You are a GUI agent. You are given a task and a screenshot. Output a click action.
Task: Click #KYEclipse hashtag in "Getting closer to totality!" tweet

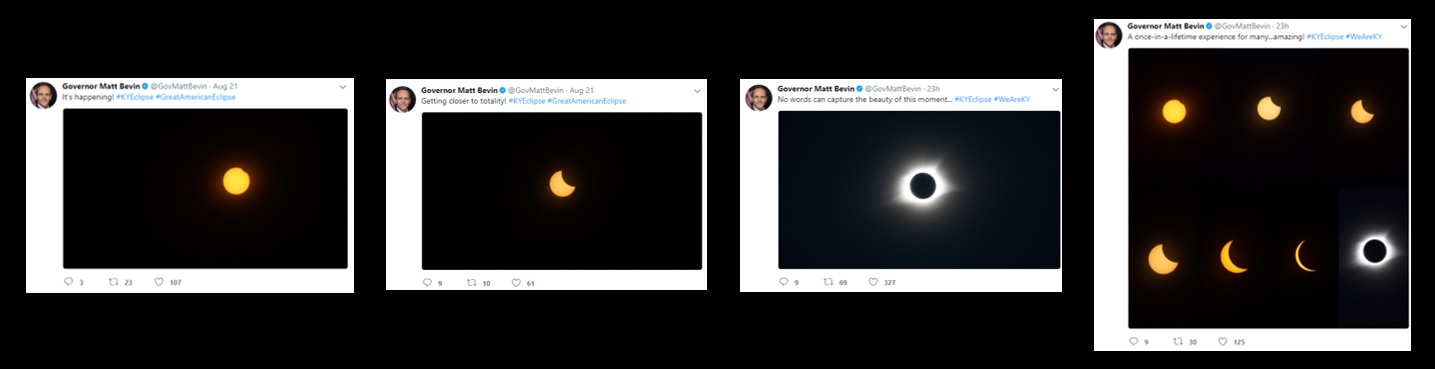tap(527, 100)
